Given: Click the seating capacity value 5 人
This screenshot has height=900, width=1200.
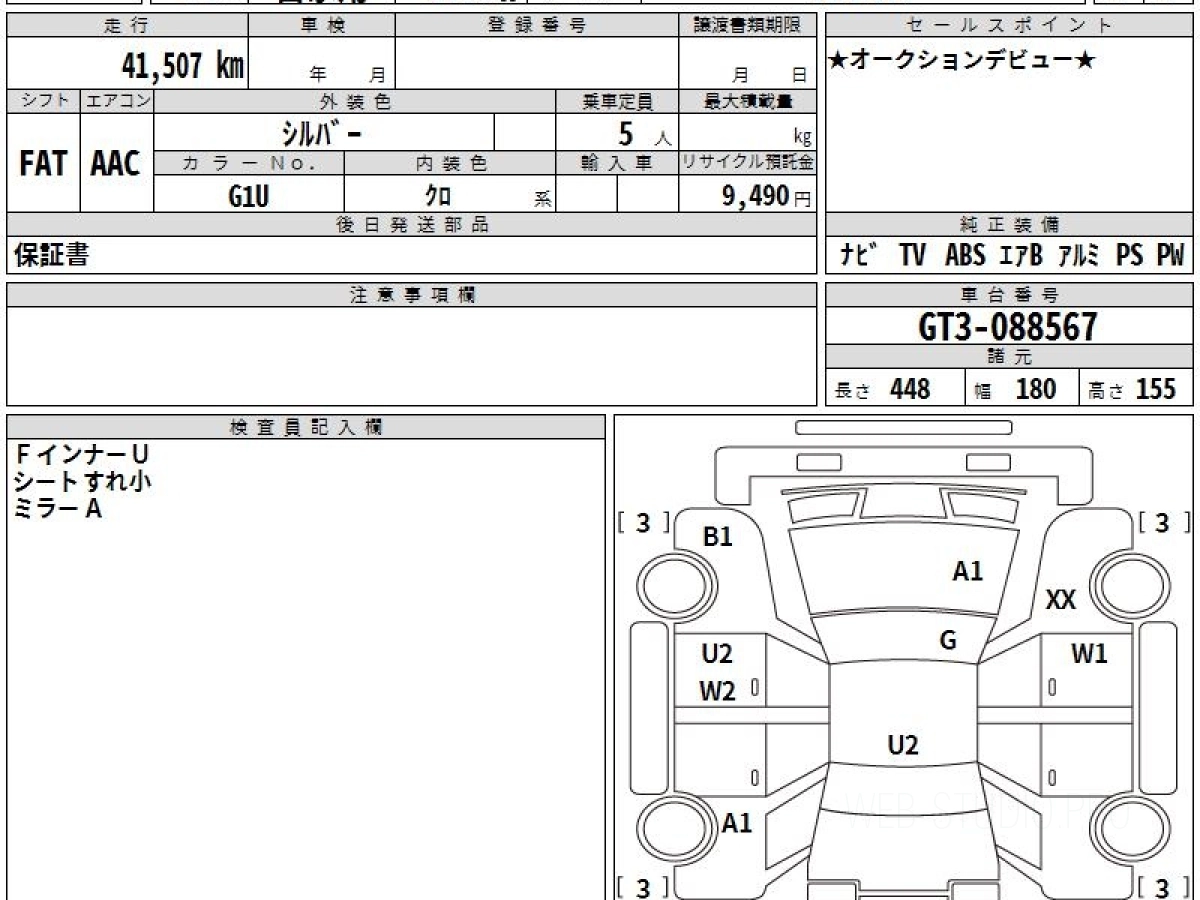Looking at the screenshot, I should pyautogui.click(x=644, y=134).
